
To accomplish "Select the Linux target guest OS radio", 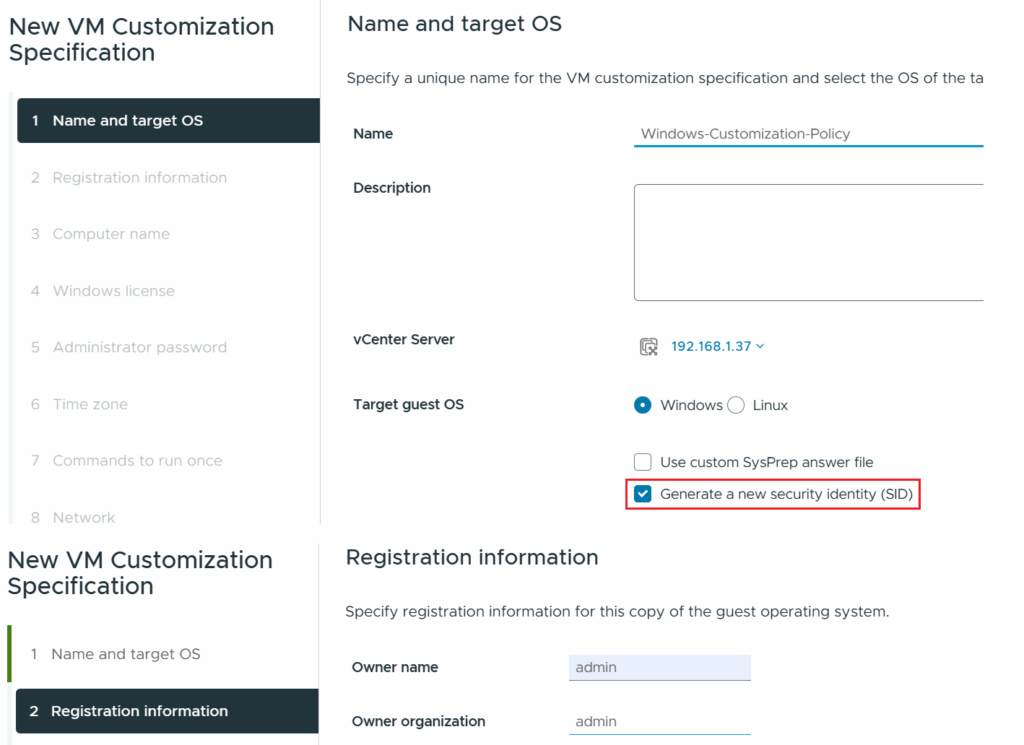I will pos(736,405).
